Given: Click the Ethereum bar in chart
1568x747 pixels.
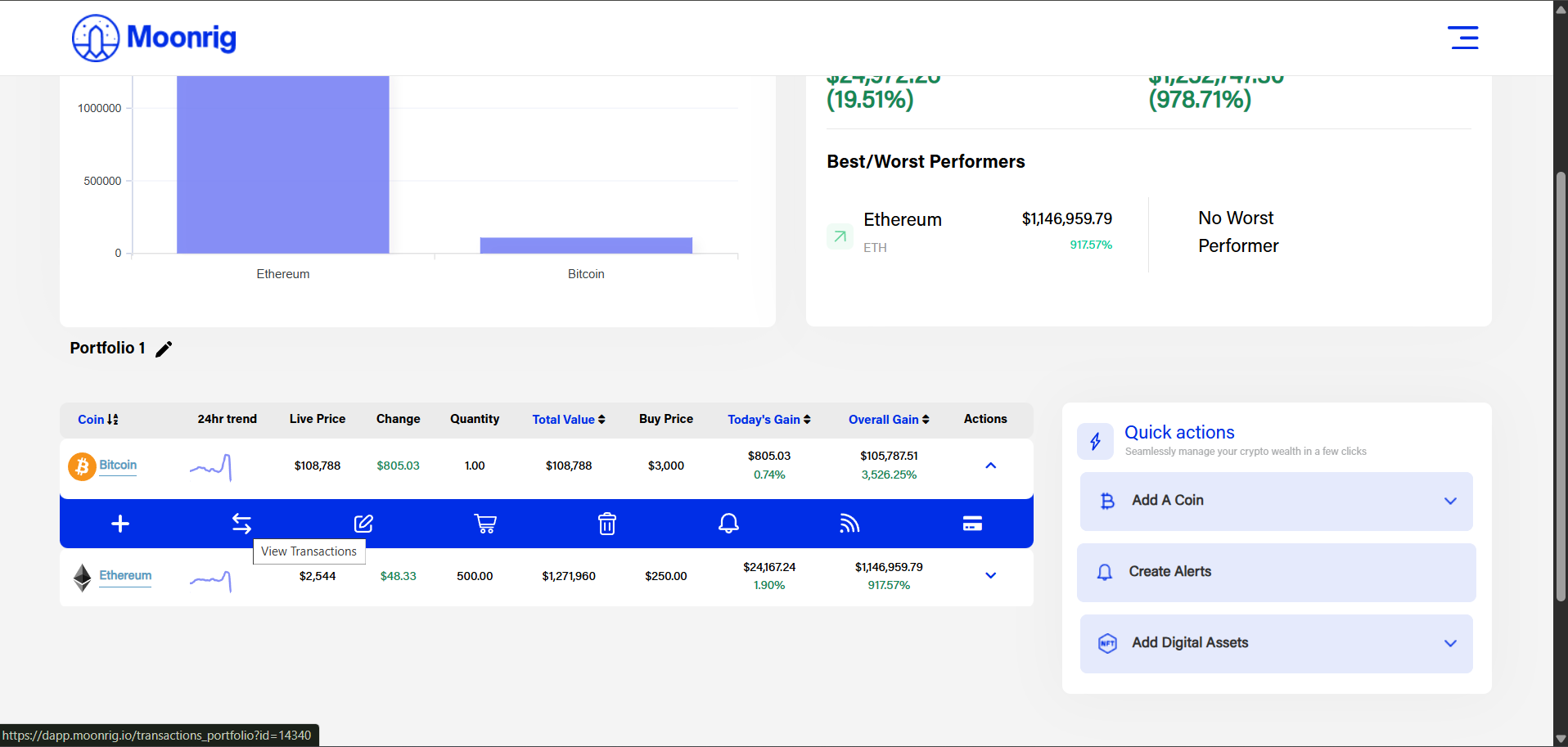Looking at the screenshot, I should (x=283, y=164).
